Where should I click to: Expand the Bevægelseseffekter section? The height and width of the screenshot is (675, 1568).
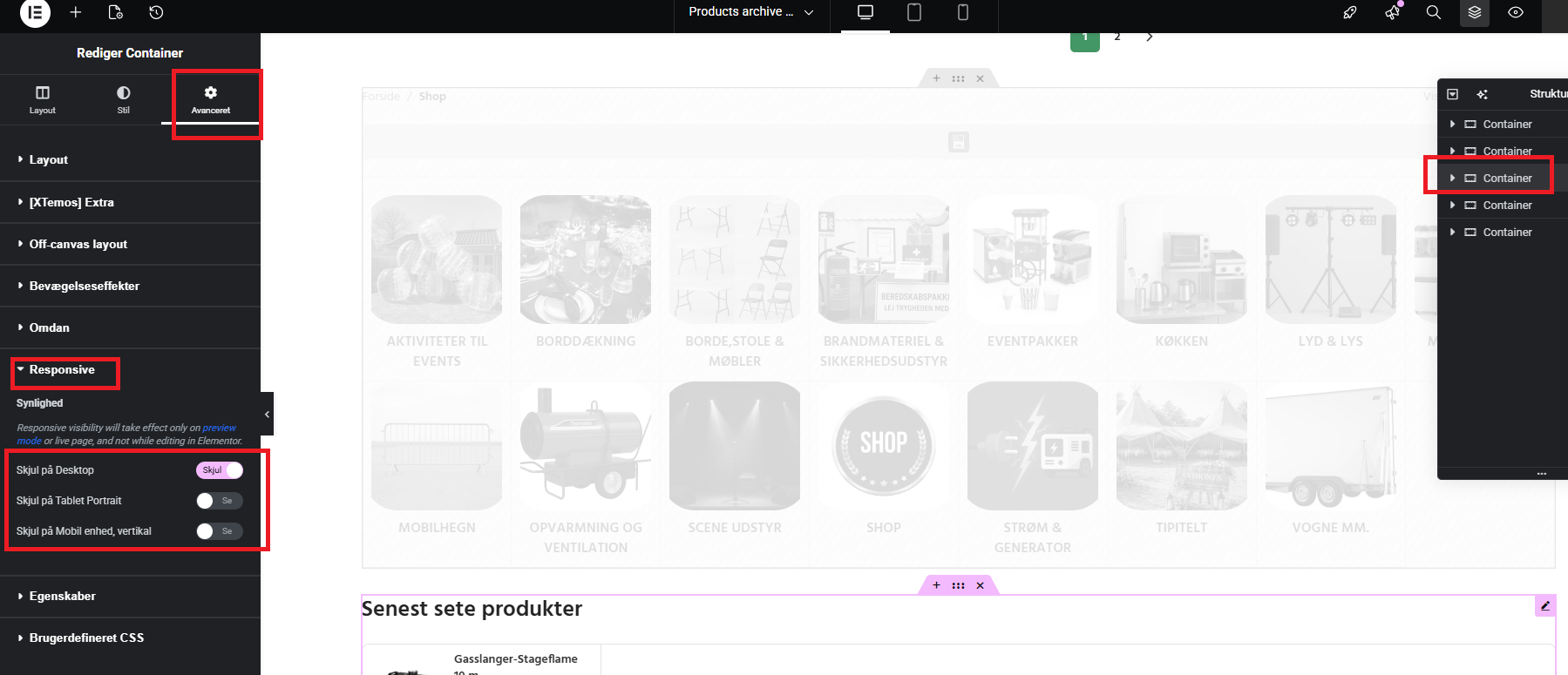point(130,286)
